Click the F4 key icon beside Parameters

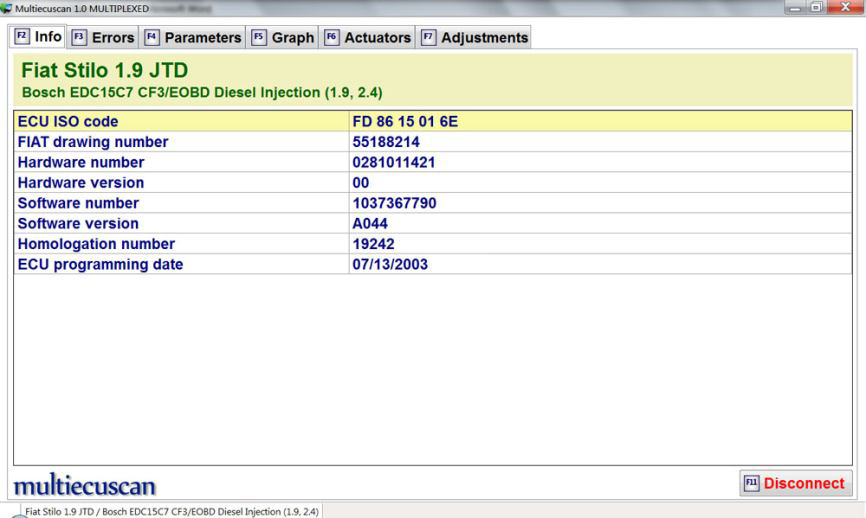point(152,38)
